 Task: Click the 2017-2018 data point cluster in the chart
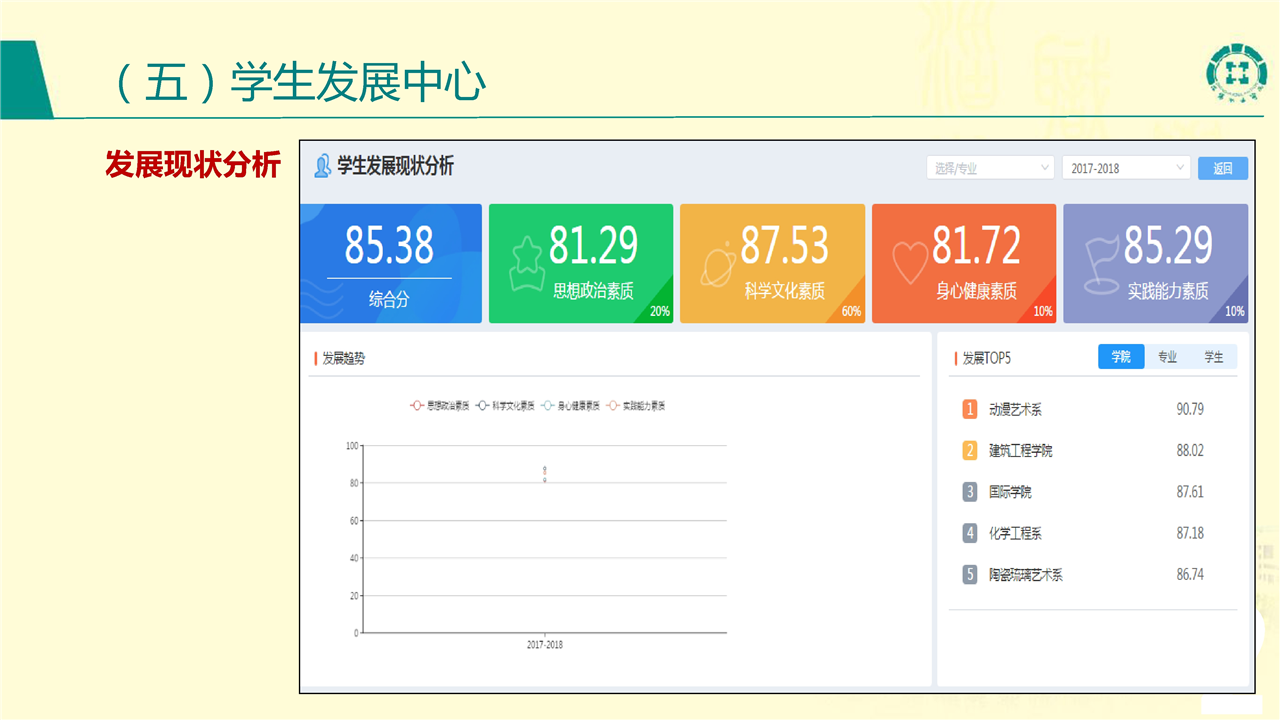click(545, 474)
